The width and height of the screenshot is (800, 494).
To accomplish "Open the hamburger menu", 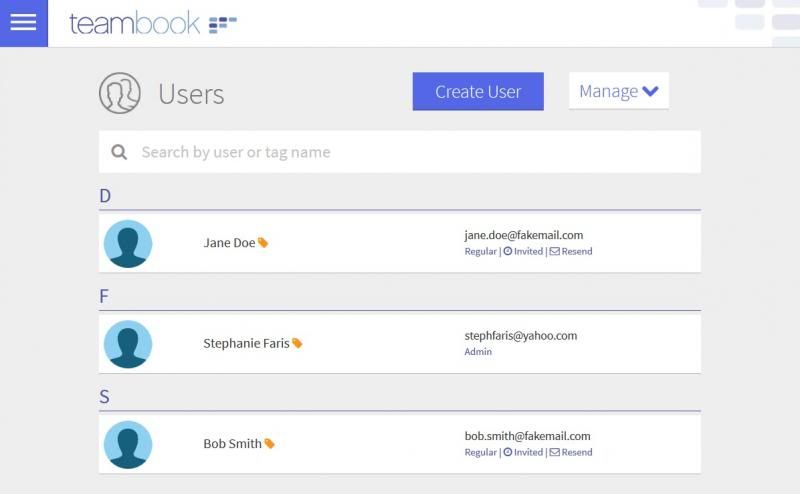I will [23, 23].
